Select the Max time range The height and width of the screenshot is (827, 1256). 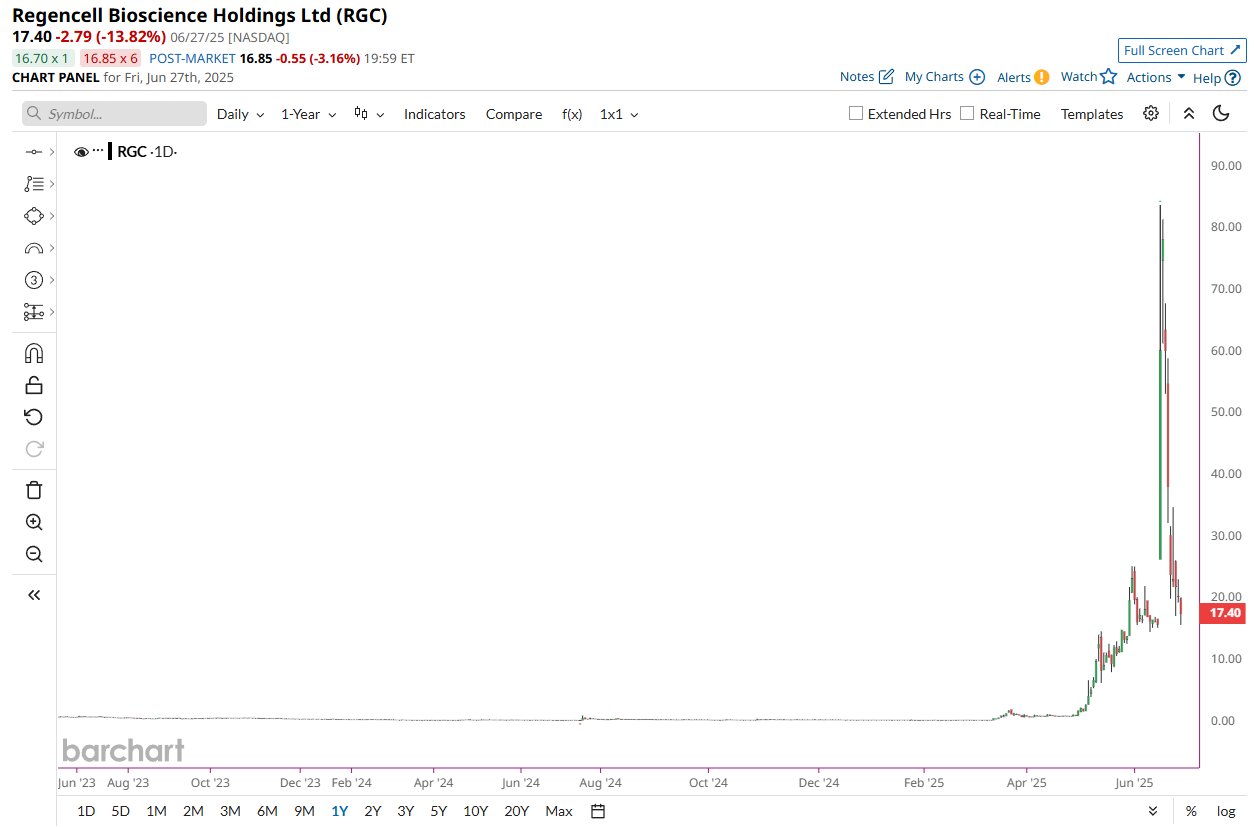pos(559,811)
